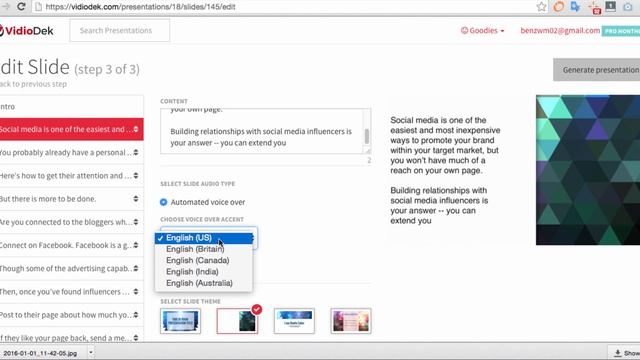Click the browser address bar URL
Image resolution: width=640 pixels, height=360 pixels.
[140, 7]
